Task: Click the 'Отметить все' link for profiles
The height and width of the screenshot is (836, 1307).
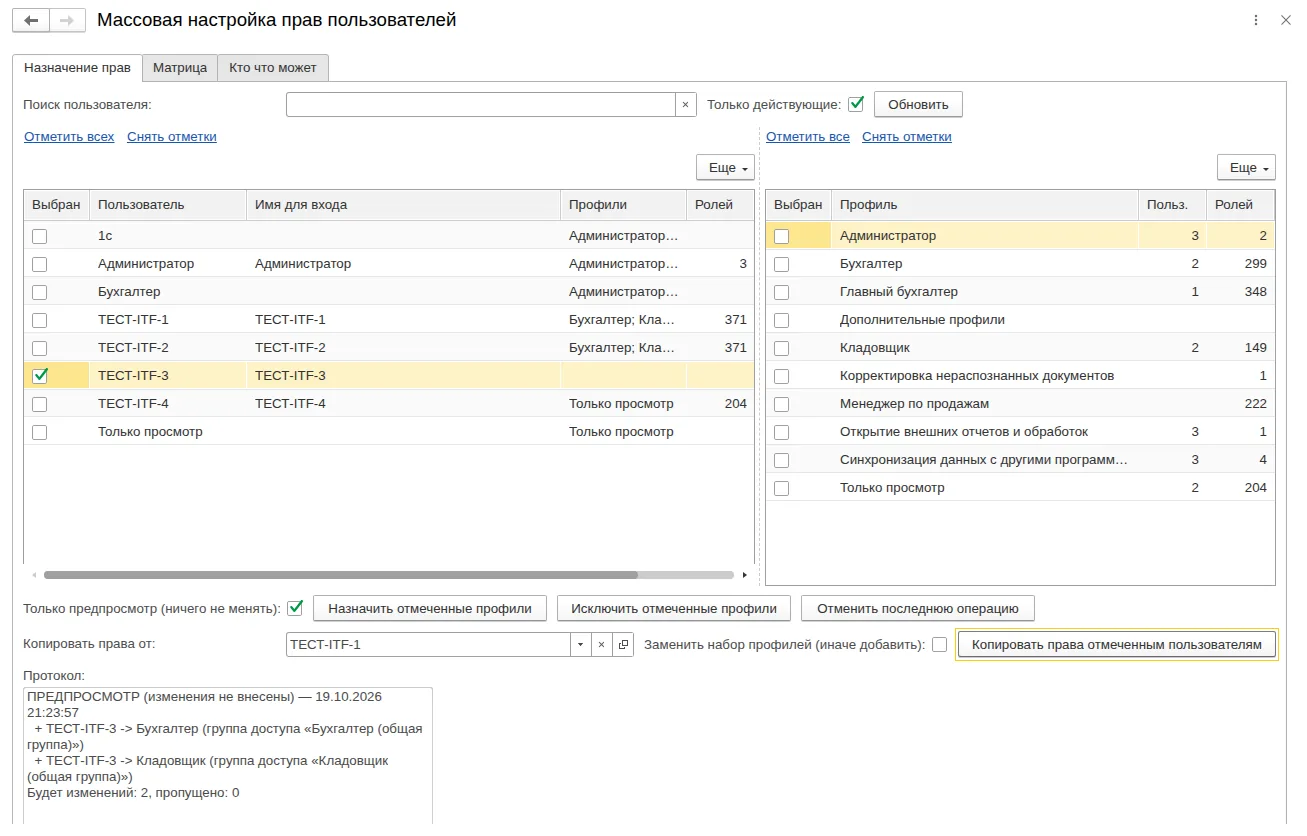Action: coord(808,137)
